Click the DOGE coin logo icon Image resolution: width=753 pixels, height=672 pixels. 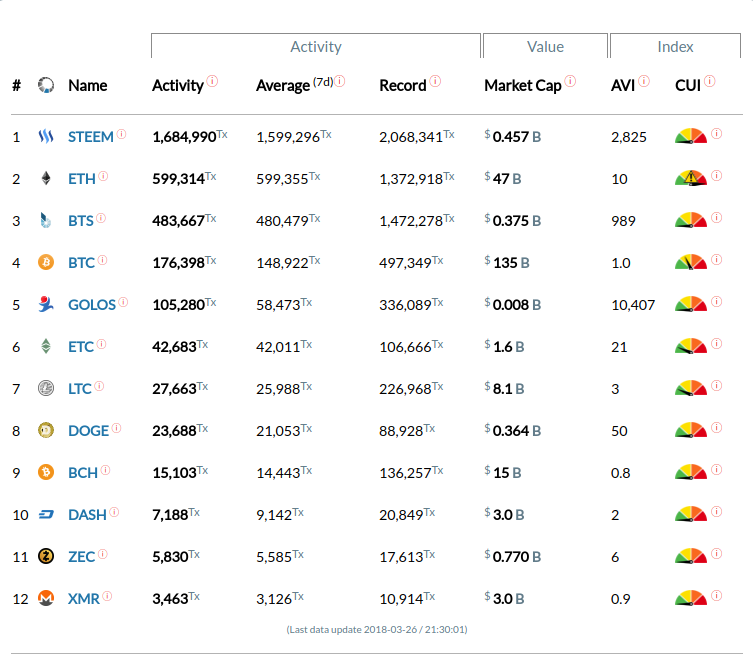(46, 430)
